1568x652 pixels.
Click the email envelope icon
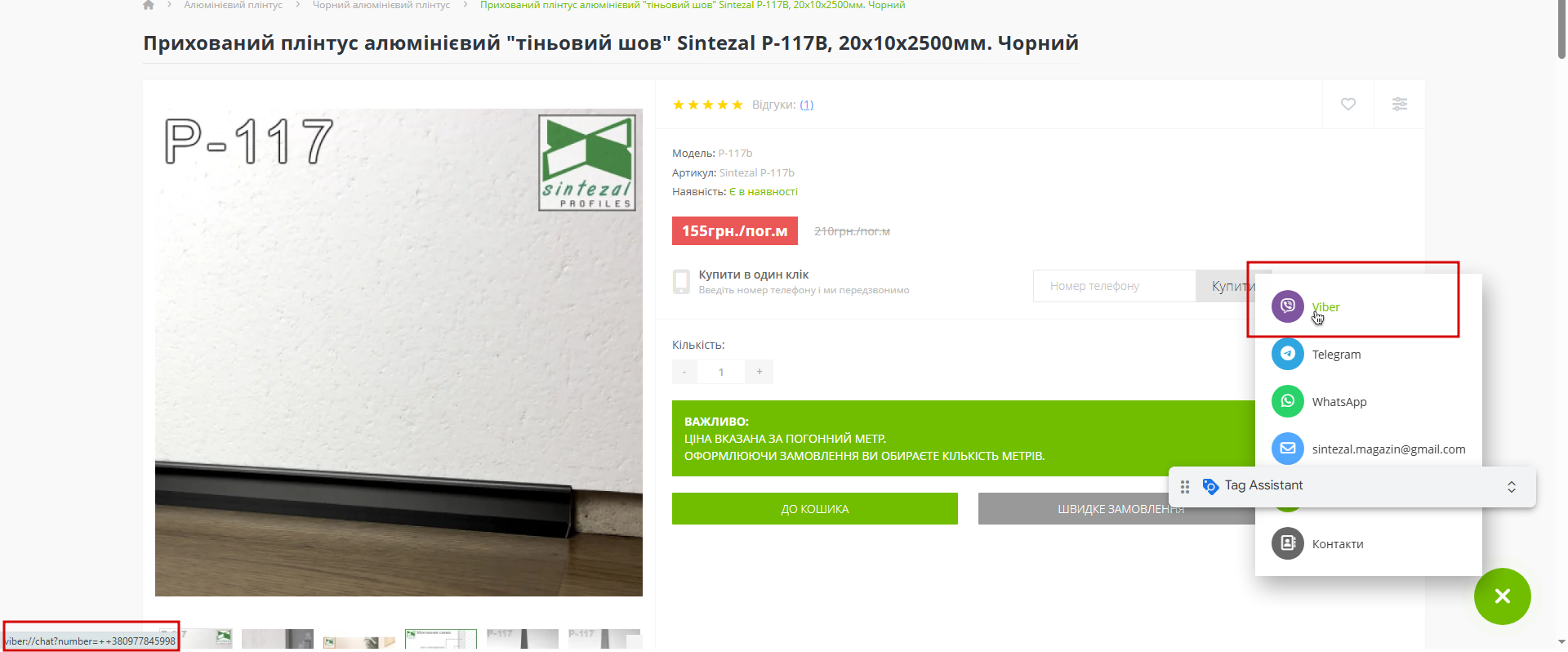[1287, 449]
